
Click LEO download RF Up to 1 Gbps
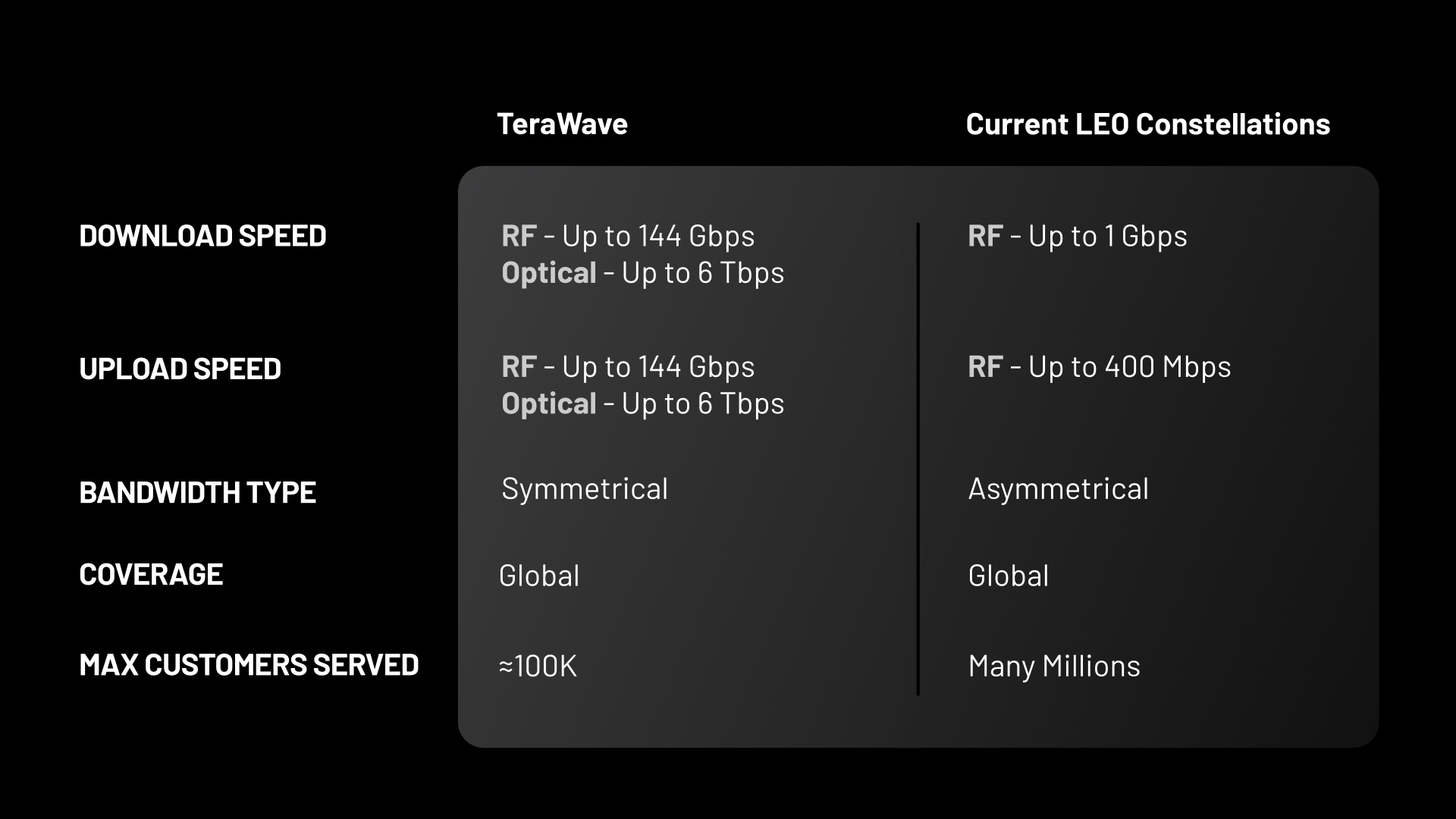[x=1077, y=236]
